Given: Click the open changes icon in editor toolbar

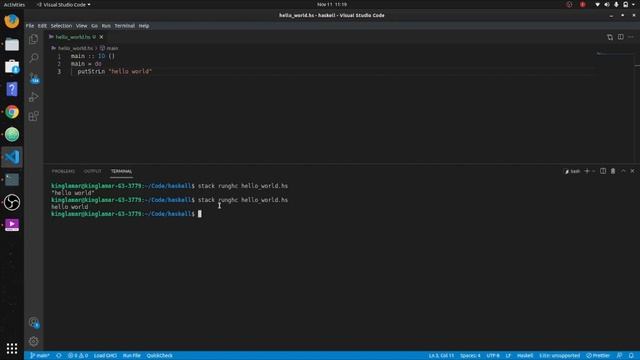Looking at the screenshot, I should [610, 37].
